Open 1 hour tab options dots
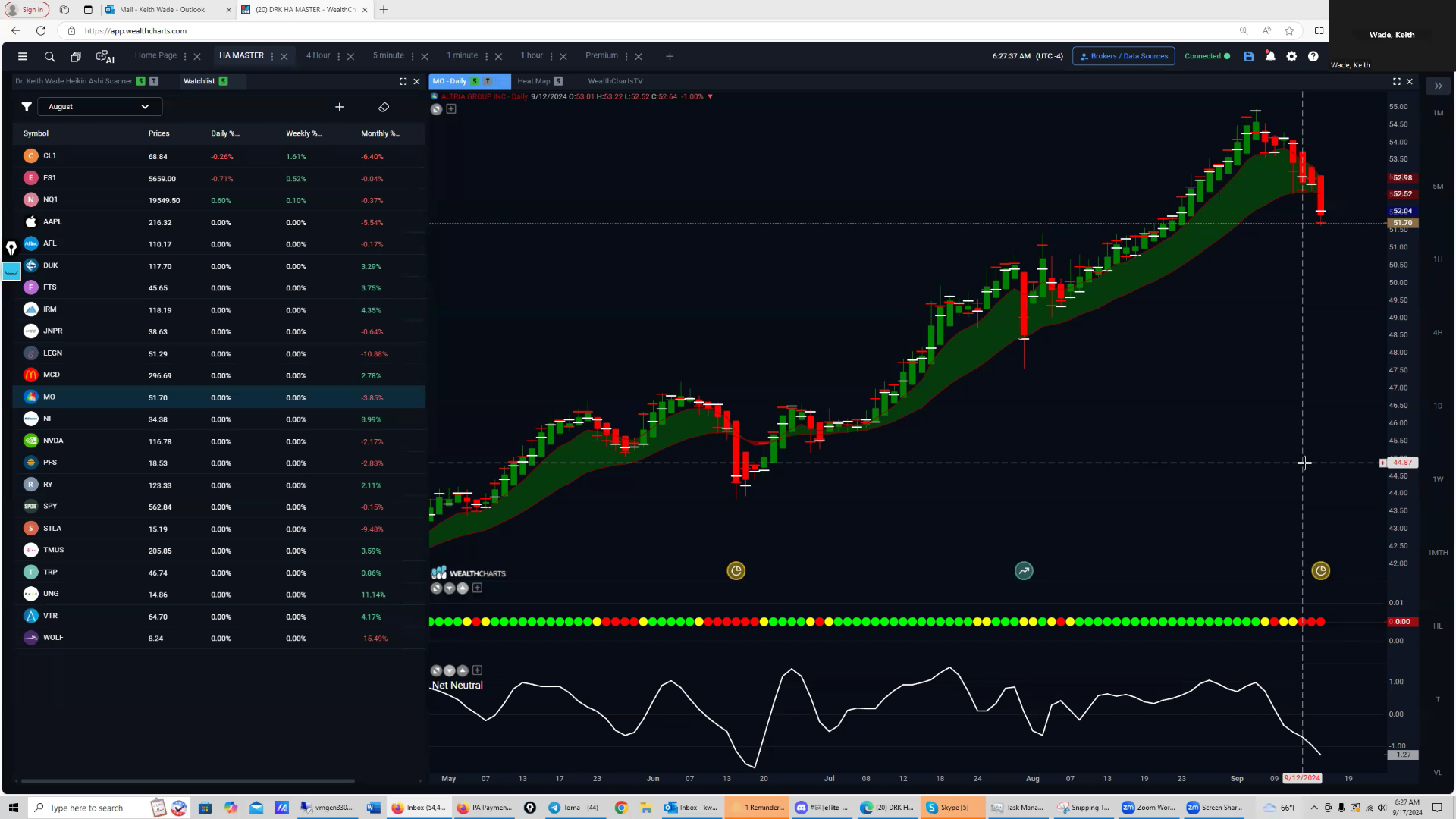This screenshot has width=1456, height=819. pyautogui.click(x=551, y=56)
